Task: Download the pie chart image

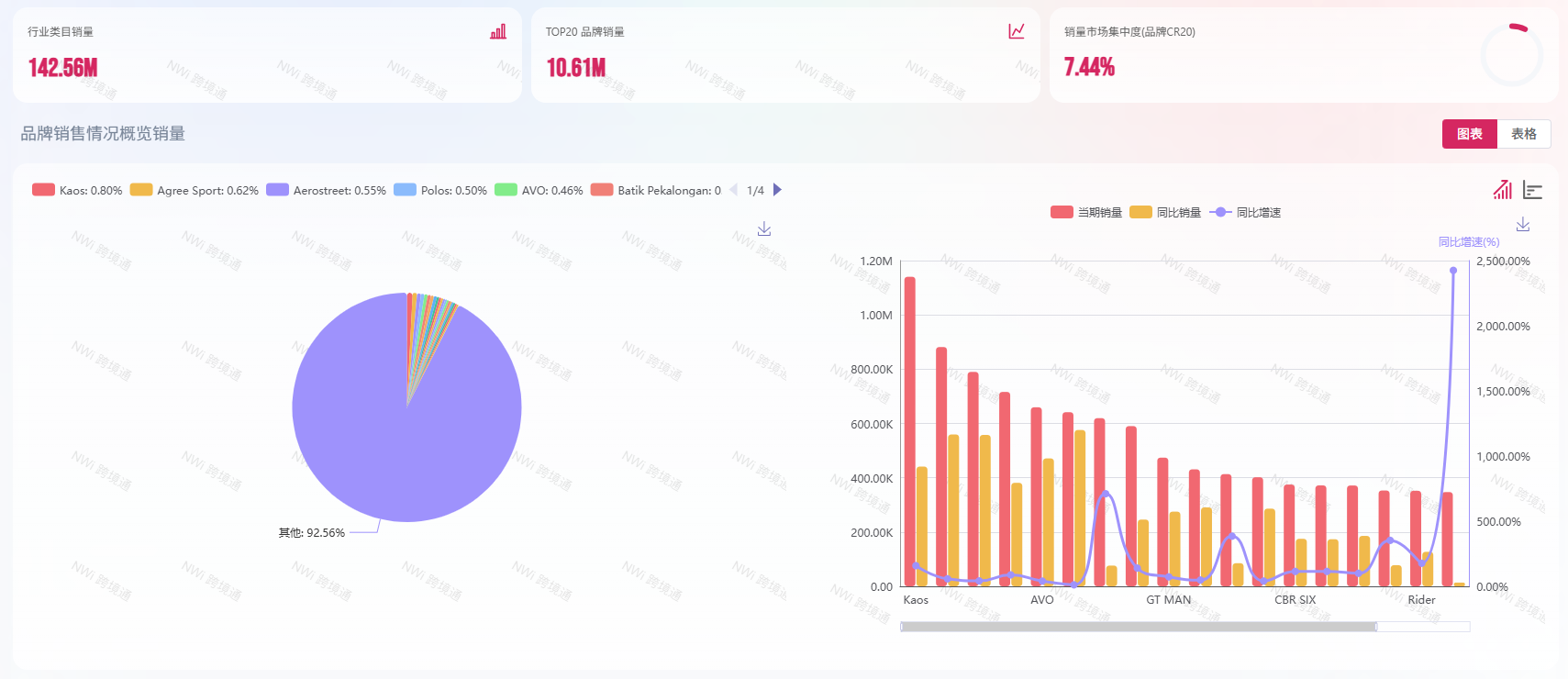Action: coord(764,228)
